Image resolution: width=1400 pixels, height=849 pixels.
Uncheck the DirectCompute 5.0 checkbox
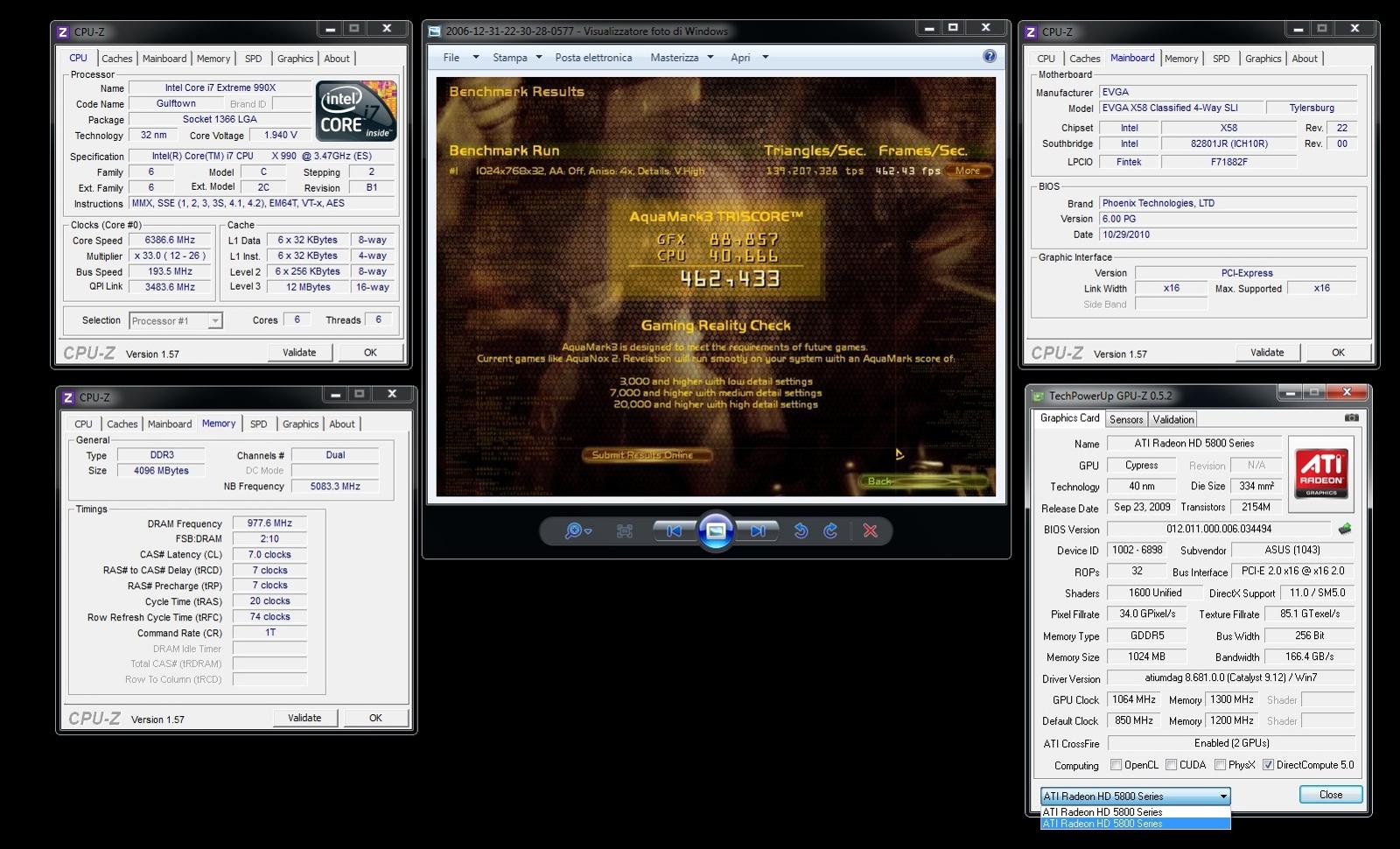coord(1268,765)
